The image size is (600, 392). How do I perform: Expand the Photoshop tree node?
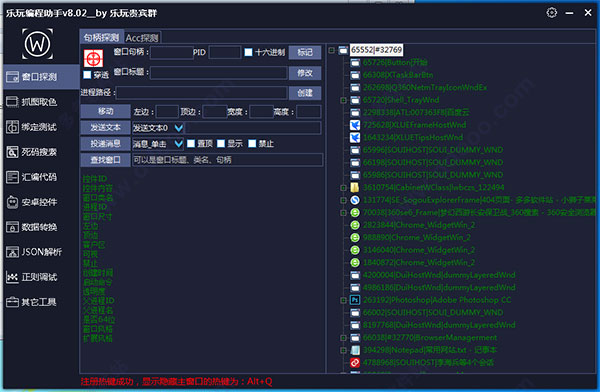pyautogui.click(x=344, y=300)
